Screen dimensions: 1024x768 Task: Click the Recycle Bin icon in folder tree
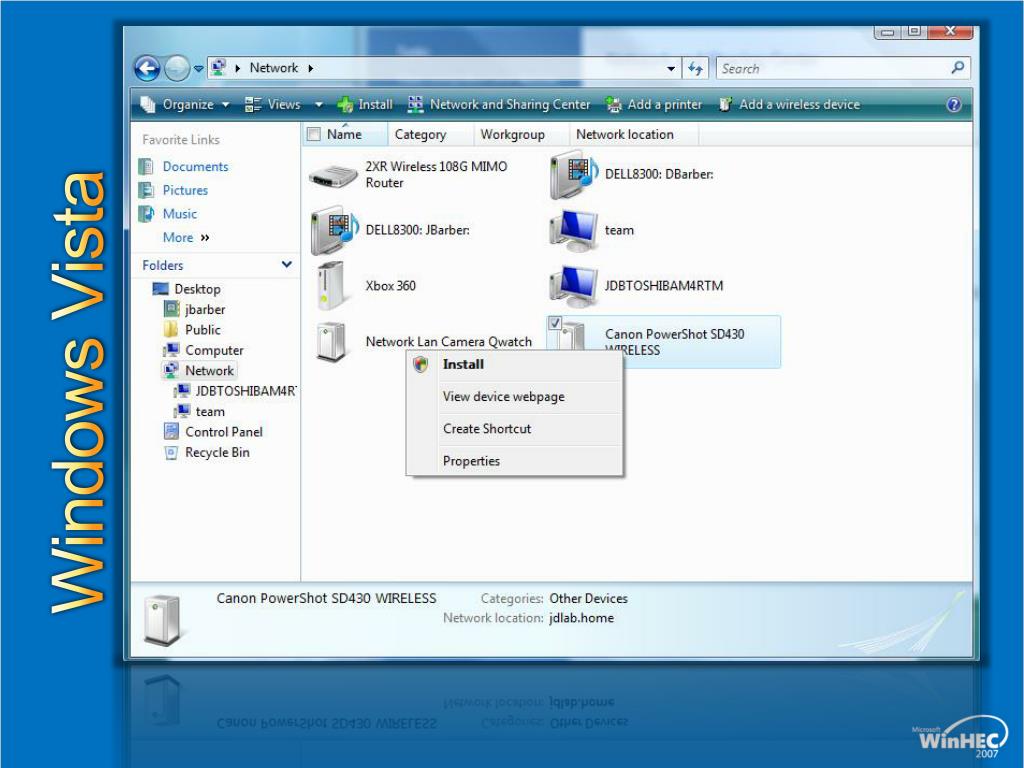pos(171,452)
